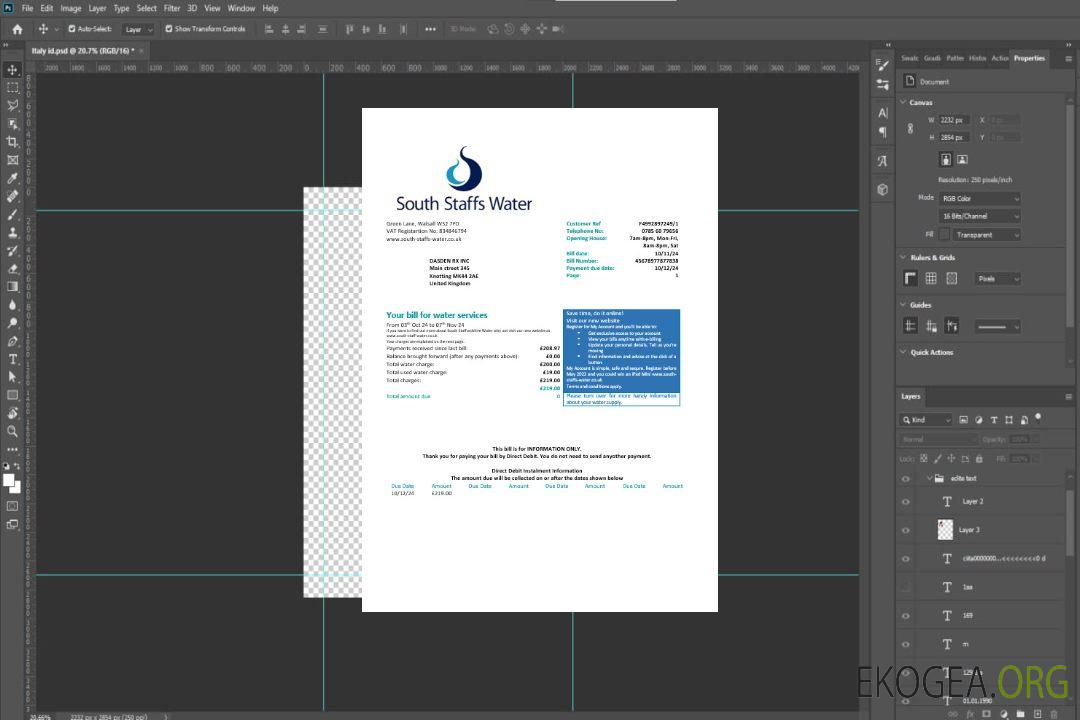This screenshot has width=1080, height=720.
Task: Toggle Show Transform Controls checkbox
Action: click(169, 29)
